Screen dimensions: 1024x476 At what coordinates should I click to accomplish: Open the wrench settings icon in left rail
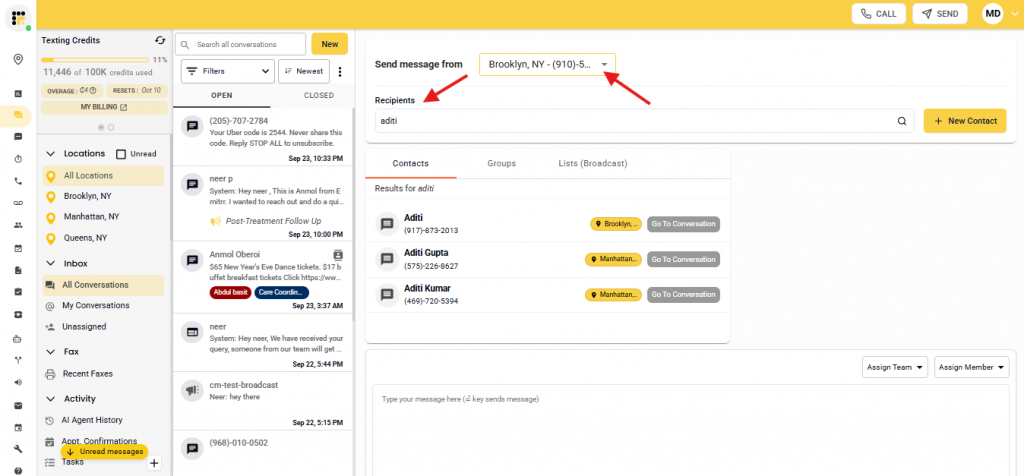pyautogui.click(x=18, y=449)
